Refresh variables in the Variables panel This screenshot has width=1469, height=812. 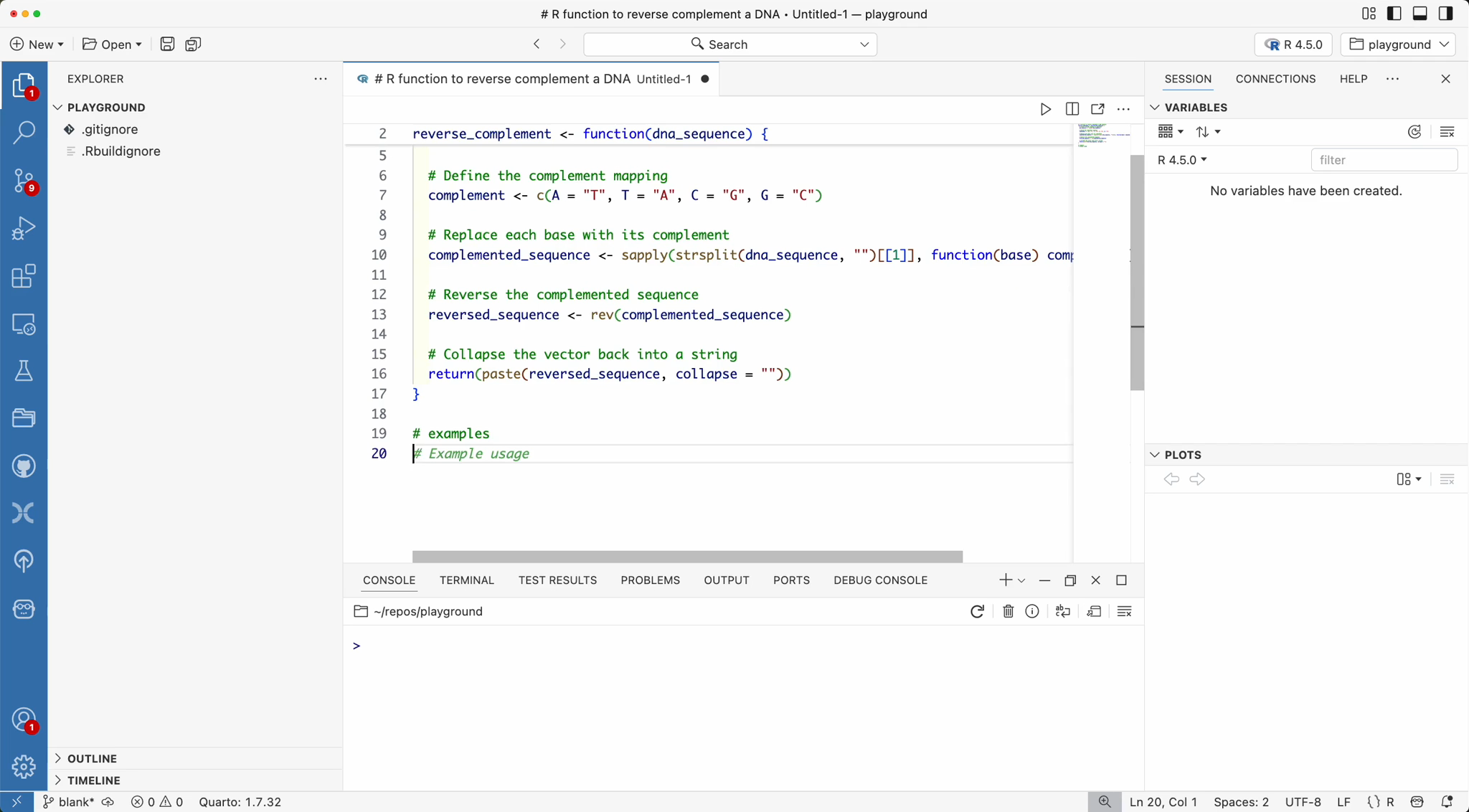(x=1415, y=131)
